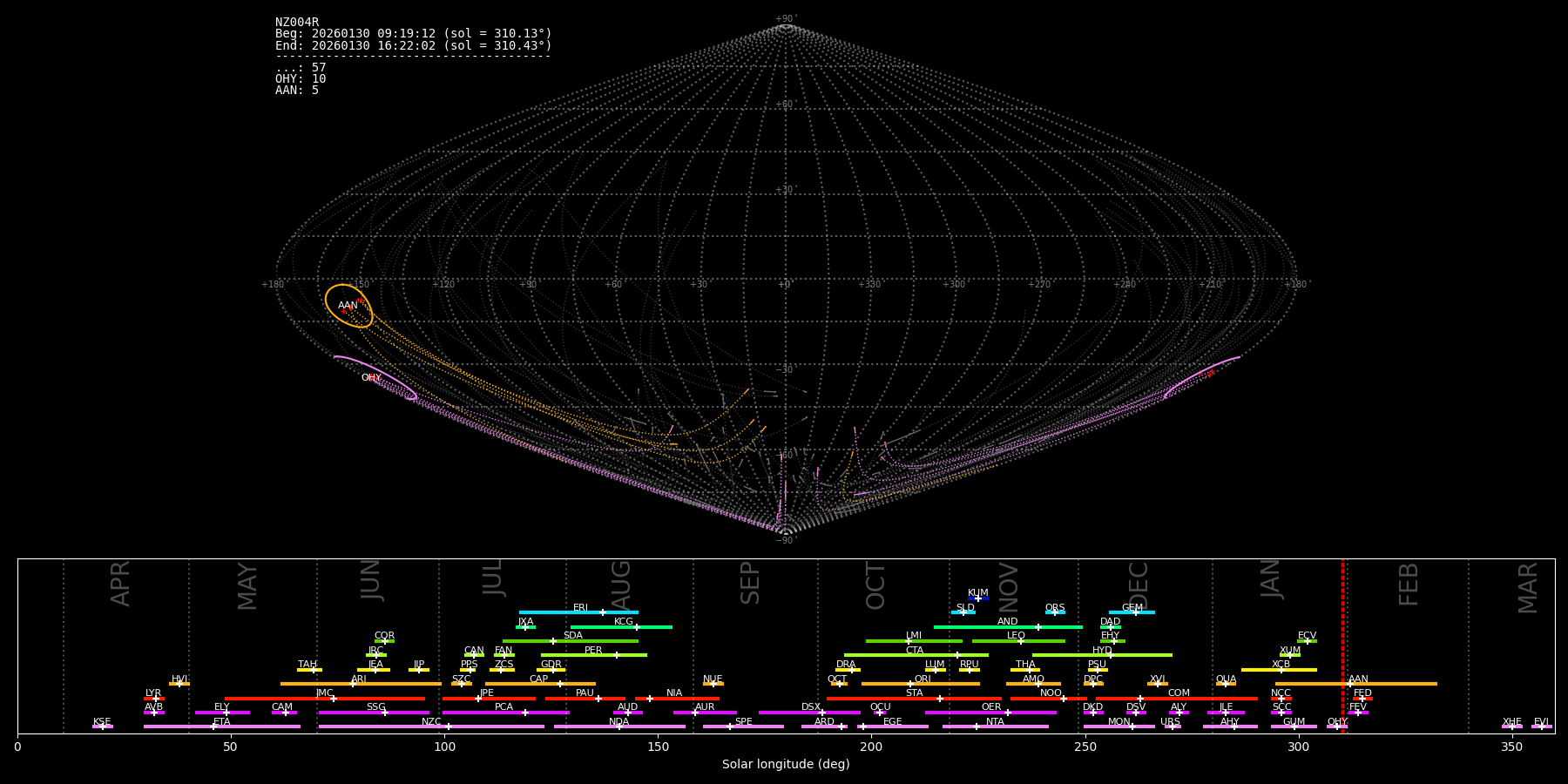Viewport: 1568px width, 784px height.
Task: Click the LMI shower label
Action: tap(914, 636)
